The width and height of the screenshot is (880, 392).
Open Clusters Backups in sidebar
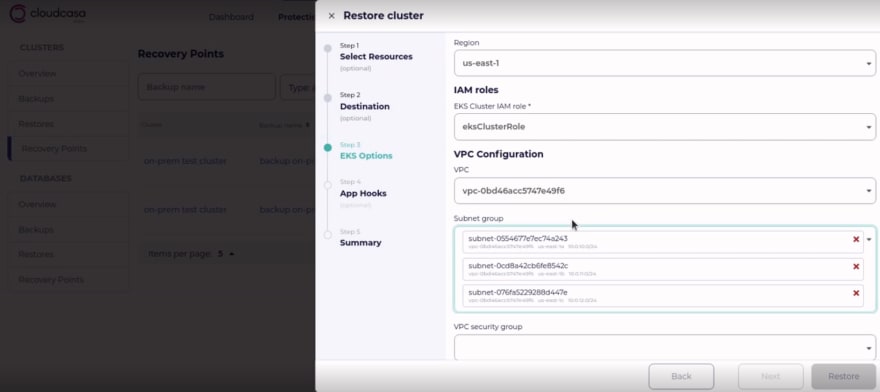[x=67, y=99]
